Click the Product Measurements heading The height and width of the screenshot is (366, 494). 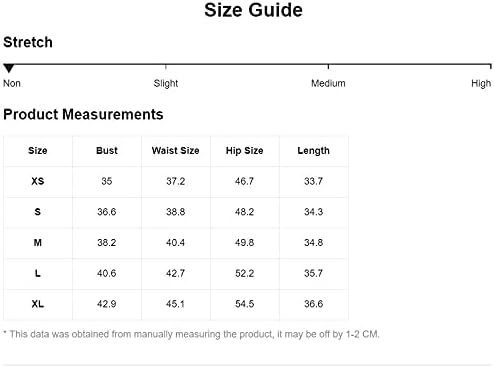point(83,114)
